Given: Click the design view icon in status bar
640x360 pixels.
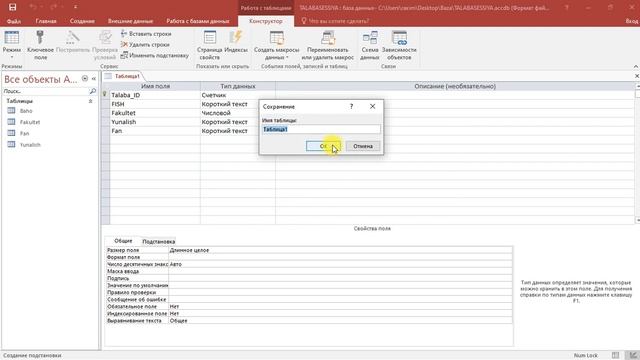Looking at the screenshot, I should tap(633, 356).
